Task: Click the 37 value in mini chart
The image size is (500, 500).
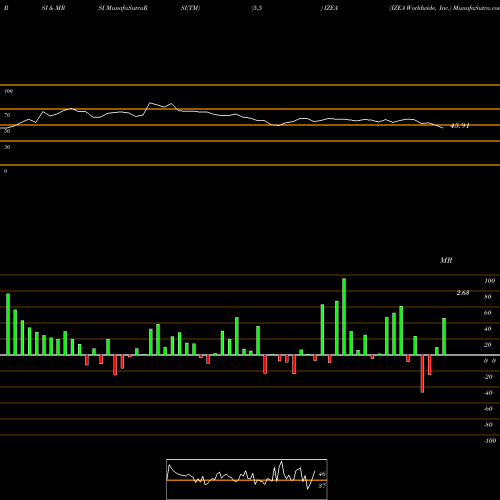Action: tap(322, 486)
